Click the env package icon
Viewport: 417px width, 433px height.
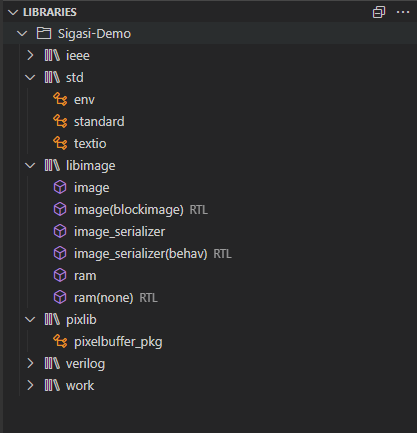60,99
